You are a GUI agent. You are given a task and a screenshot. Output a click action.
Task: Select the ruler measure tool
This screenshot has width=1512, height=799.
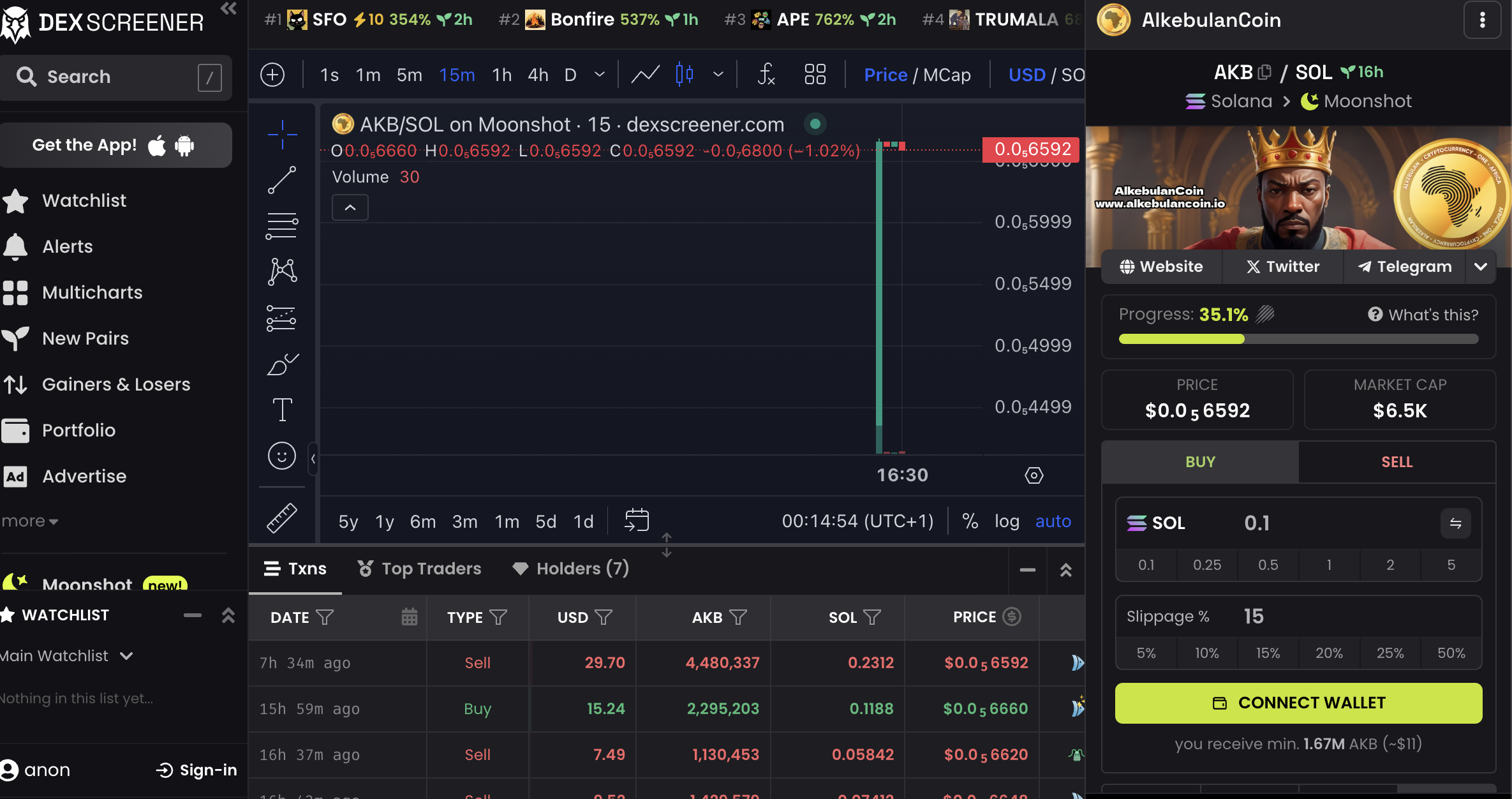tap(282, 518)
